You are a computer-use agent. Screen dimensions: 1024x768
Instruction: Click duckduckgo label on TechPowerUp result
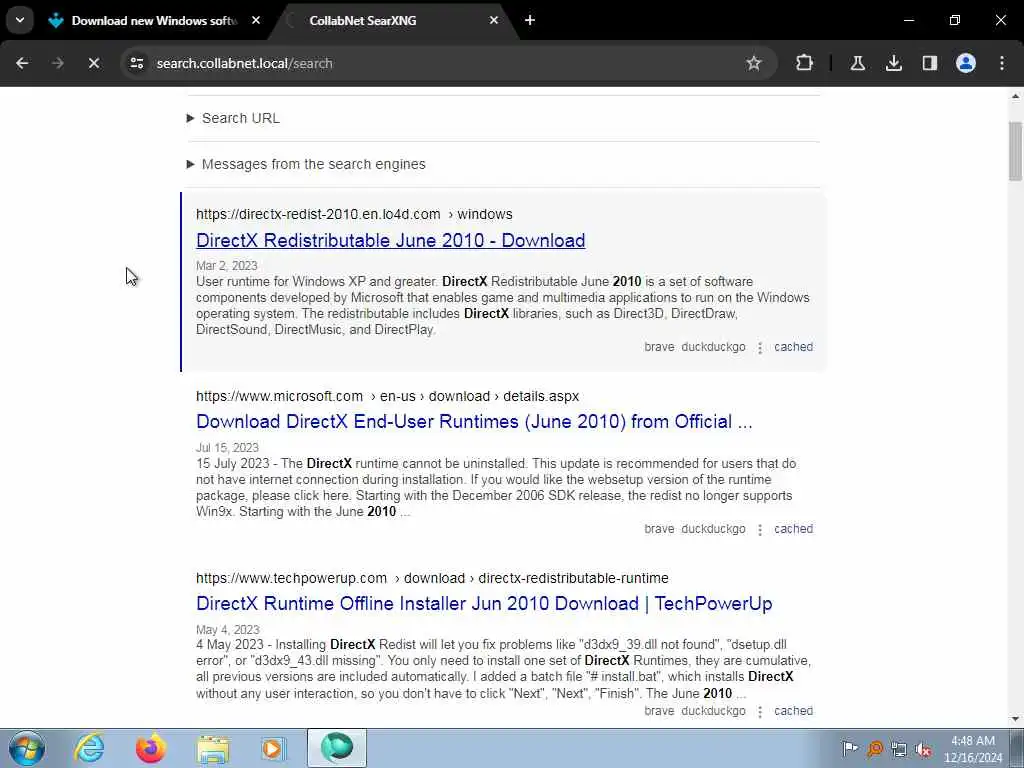click(713, 711)
